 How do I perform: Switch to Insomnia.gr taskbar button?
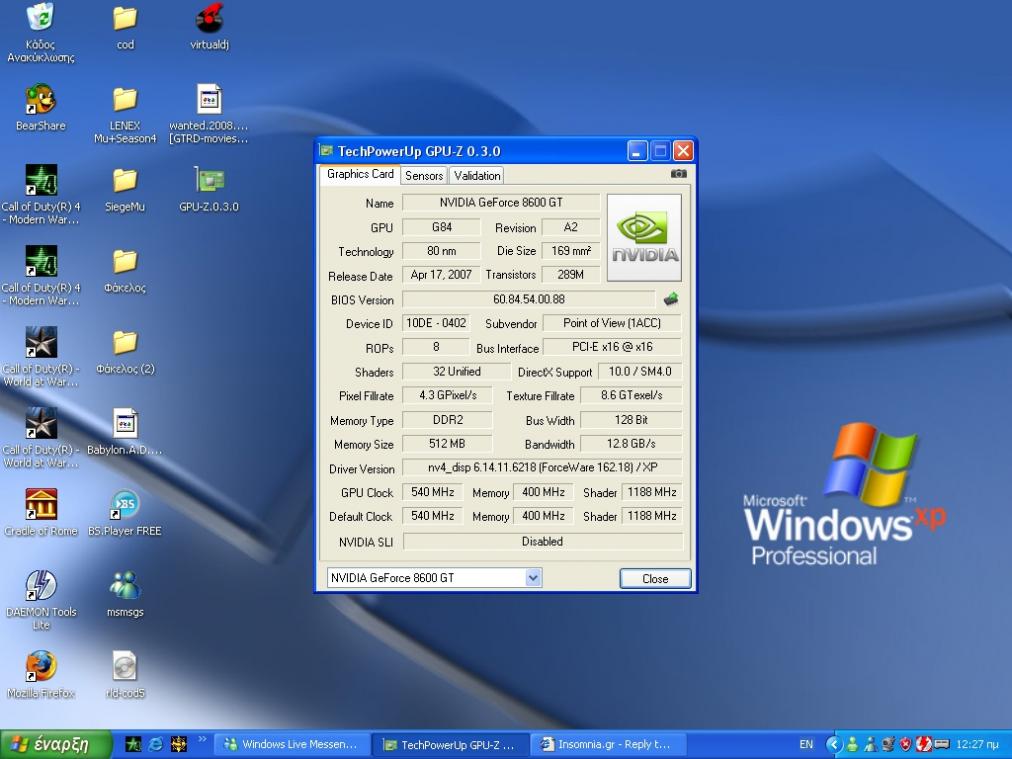tap(609, 744)
